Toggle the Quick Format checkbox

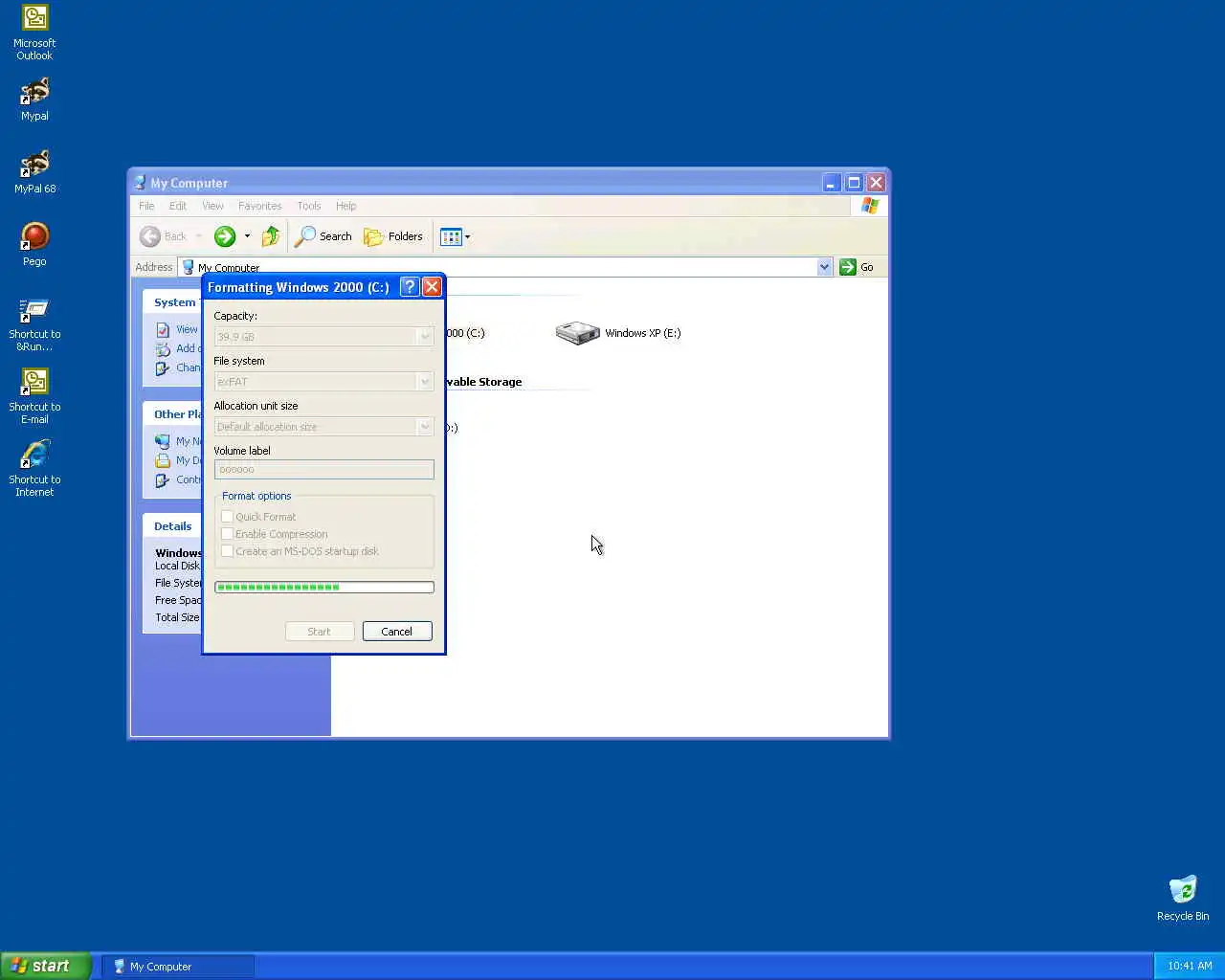(228, 517)
